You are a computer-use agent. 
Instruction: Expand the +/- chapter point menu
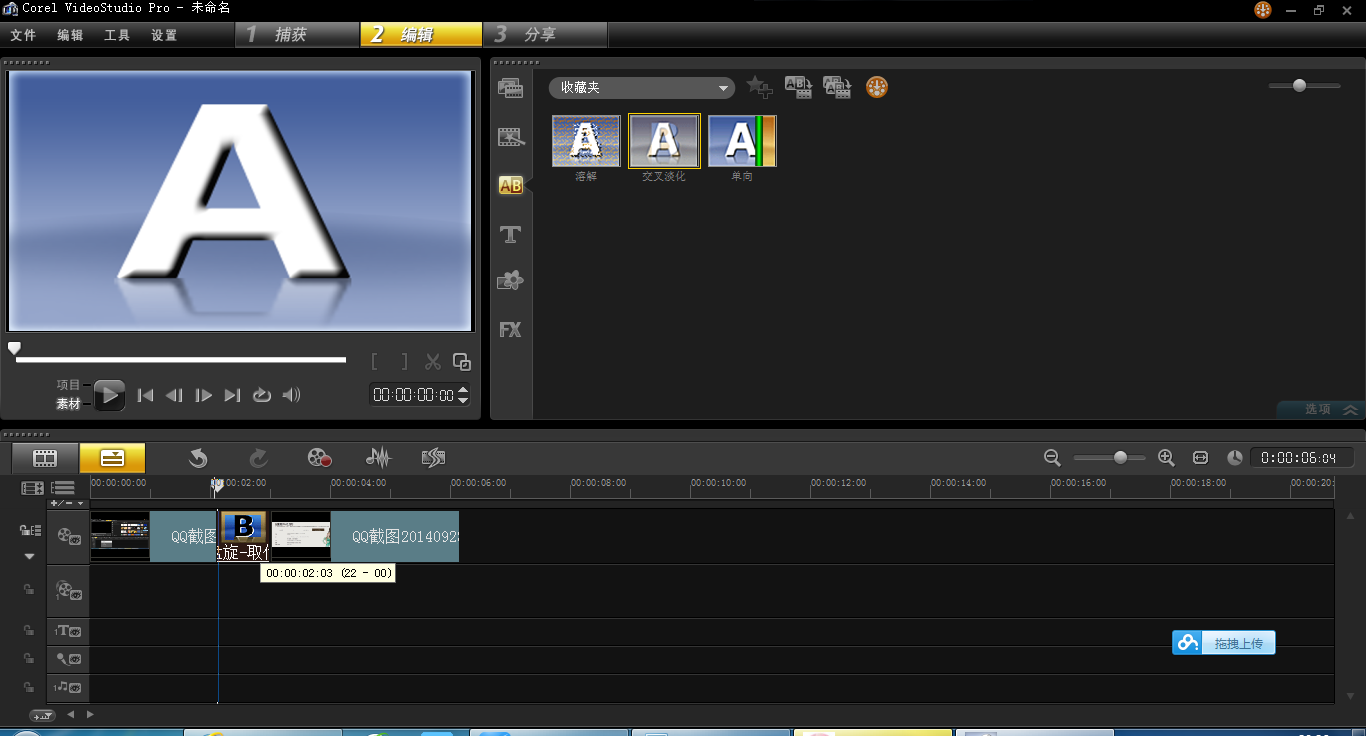[67, 503]
